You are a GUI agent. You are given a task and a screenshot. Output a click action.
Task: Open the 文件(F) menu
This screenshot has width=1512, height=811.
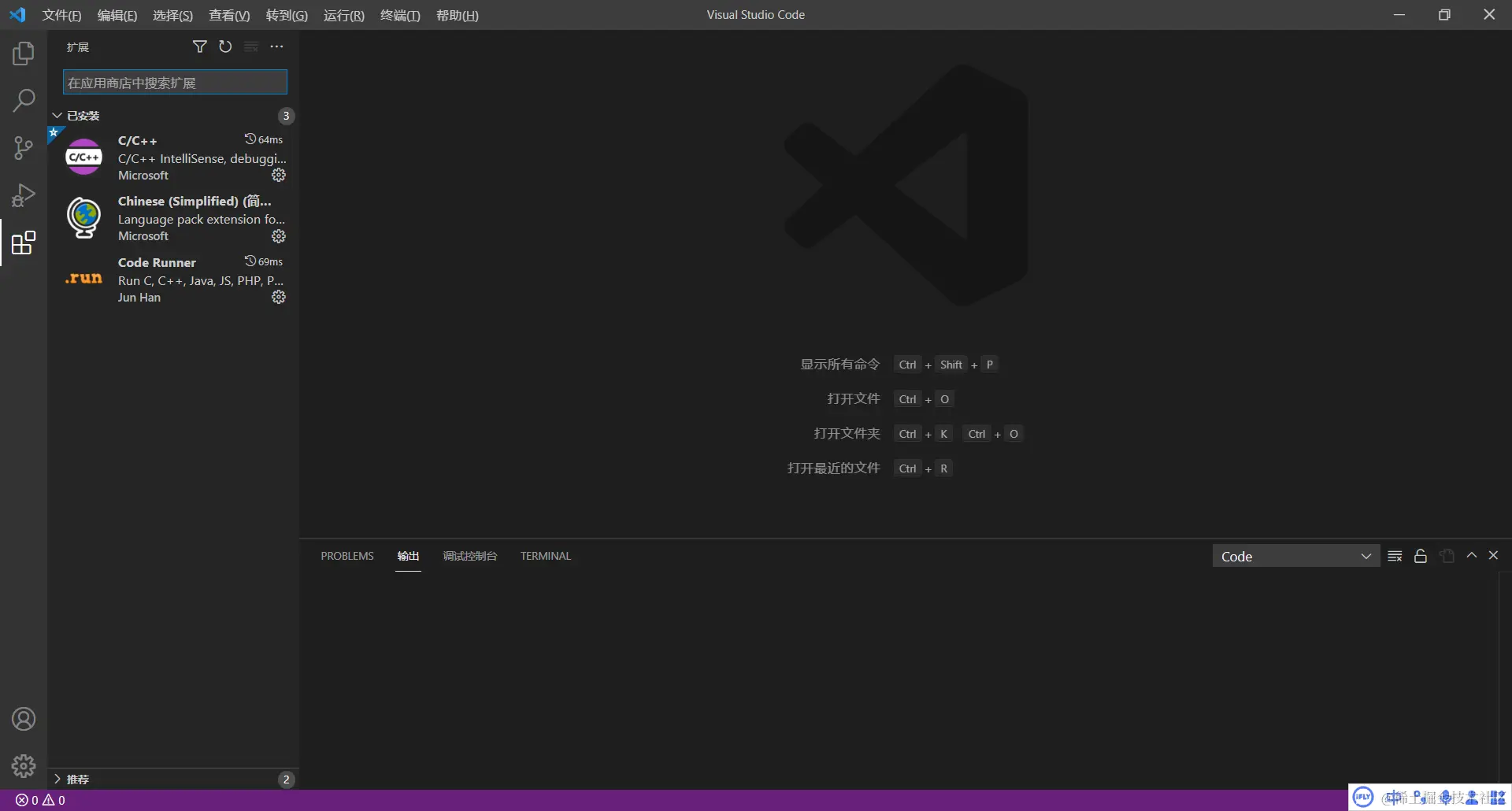tap(61, 15)
